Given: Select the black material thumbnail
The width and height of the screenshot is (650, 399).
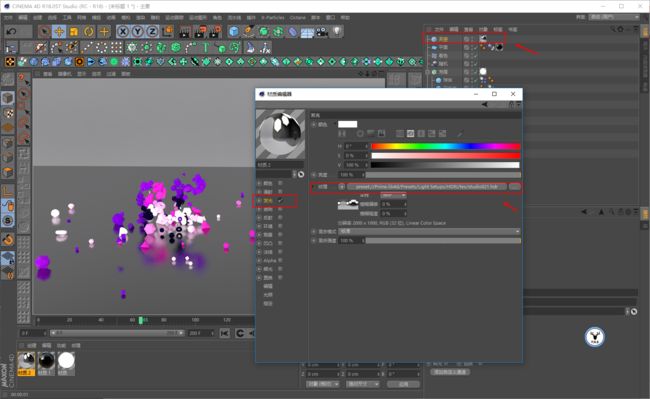Looking at the screenshot, I should pyautogui.click(x=46, y=361).
